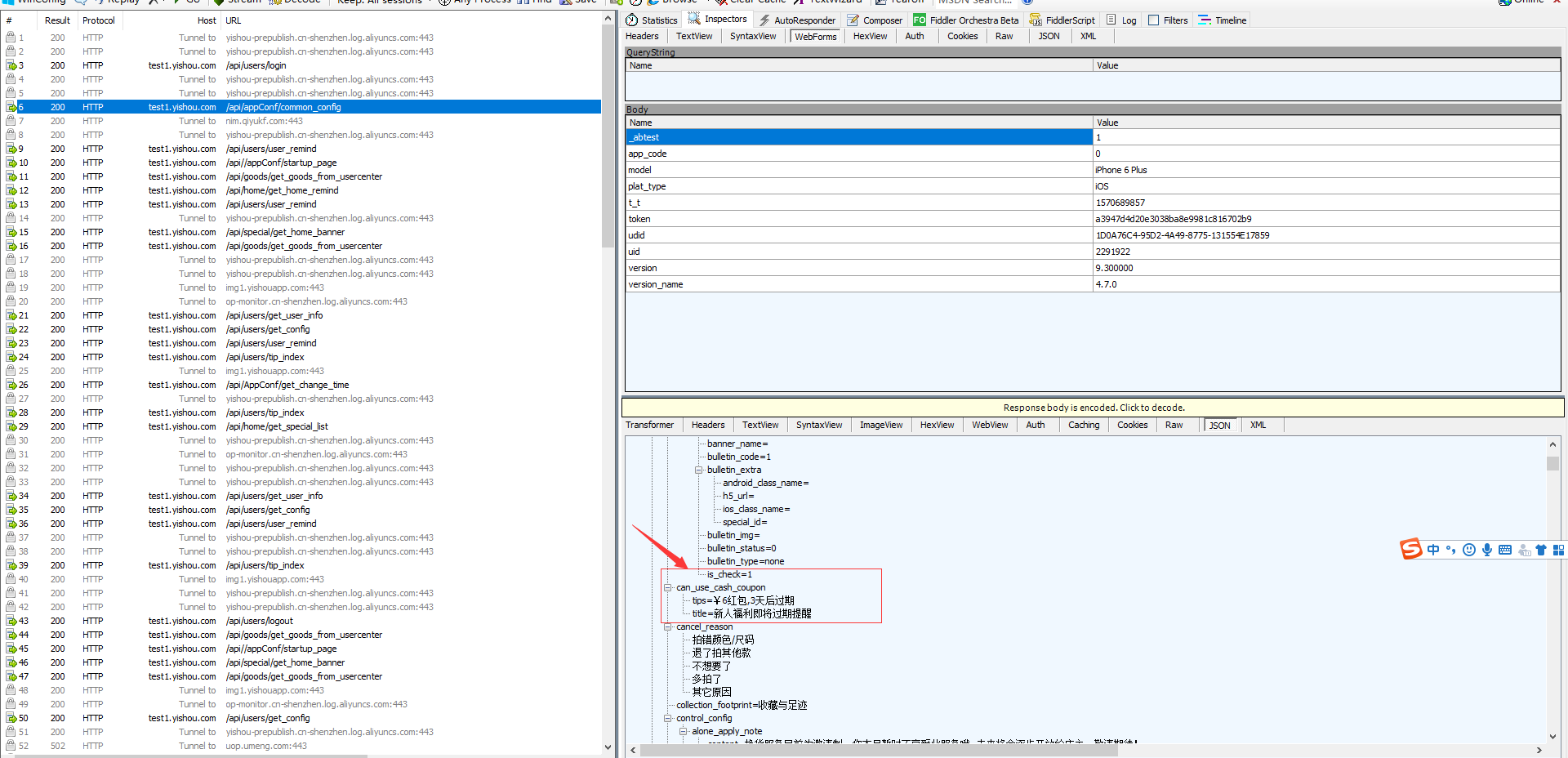Open the Log tab

pos(1121,20)
